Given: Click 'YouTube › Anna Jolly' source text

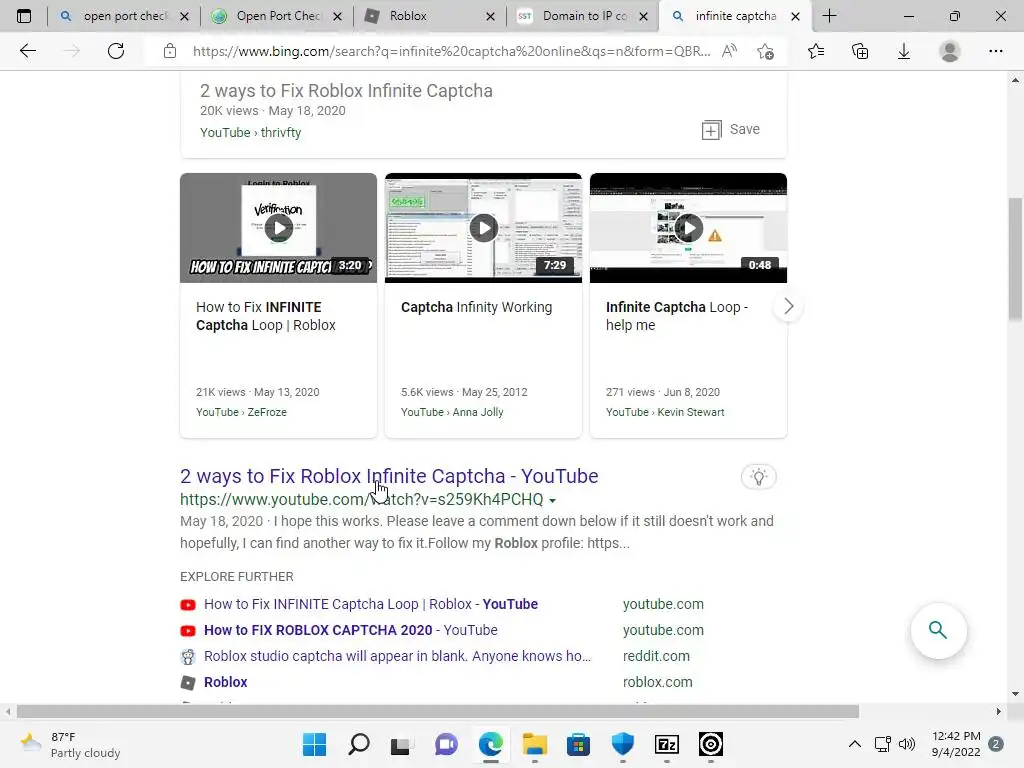Looking at the screenshot, I should tap(452, 412).
